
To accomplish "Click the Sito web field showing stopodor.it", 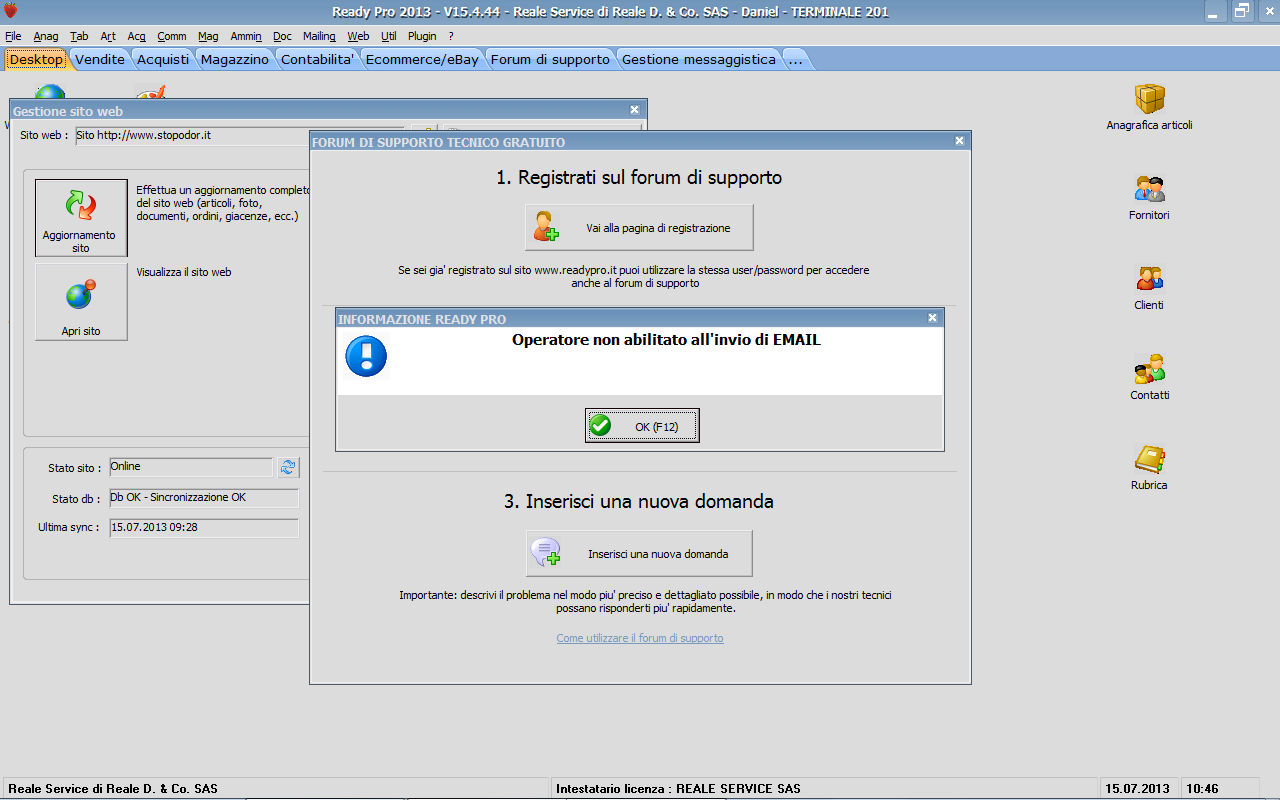I will pyautogui.click(x=240, y=136).
